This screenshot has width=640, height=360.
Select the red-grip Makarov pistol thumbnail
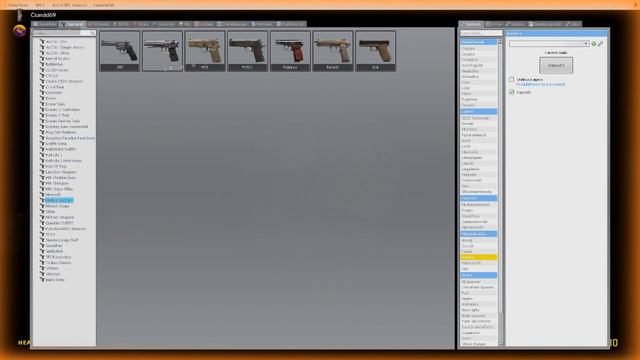290,51
